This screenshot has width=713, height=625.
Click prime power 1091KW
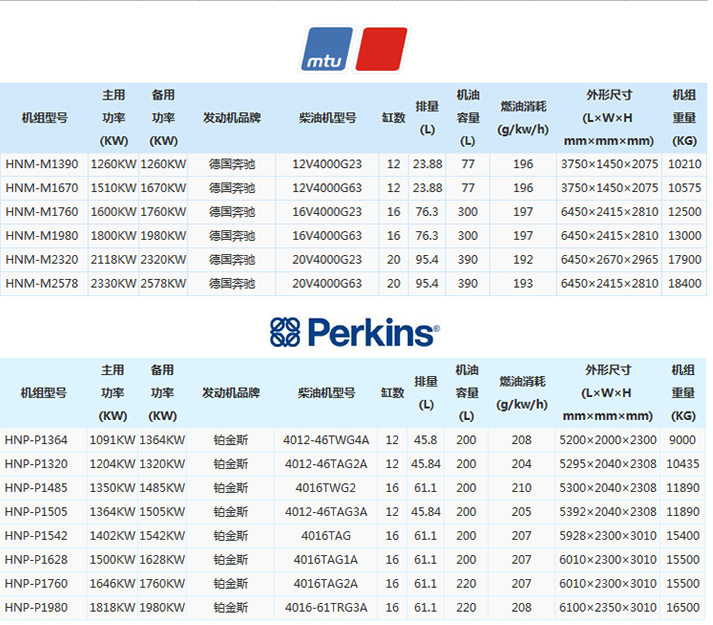(112, 440)
